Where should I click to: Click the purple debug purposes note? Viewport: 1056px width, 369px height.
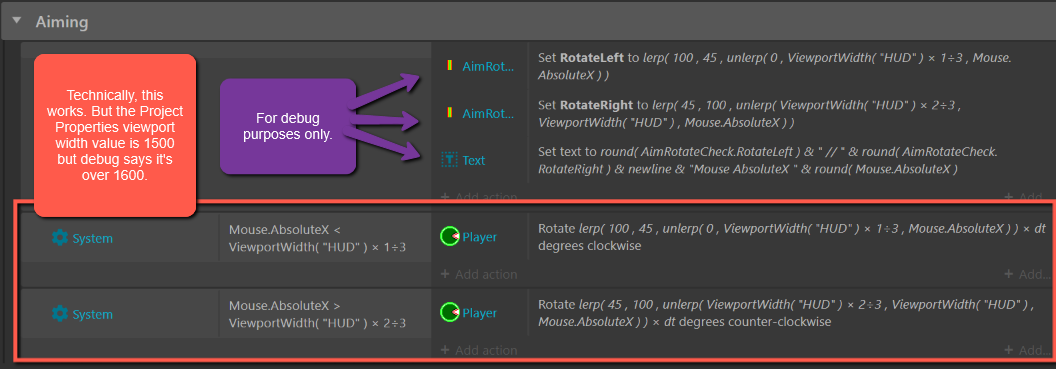288,126
